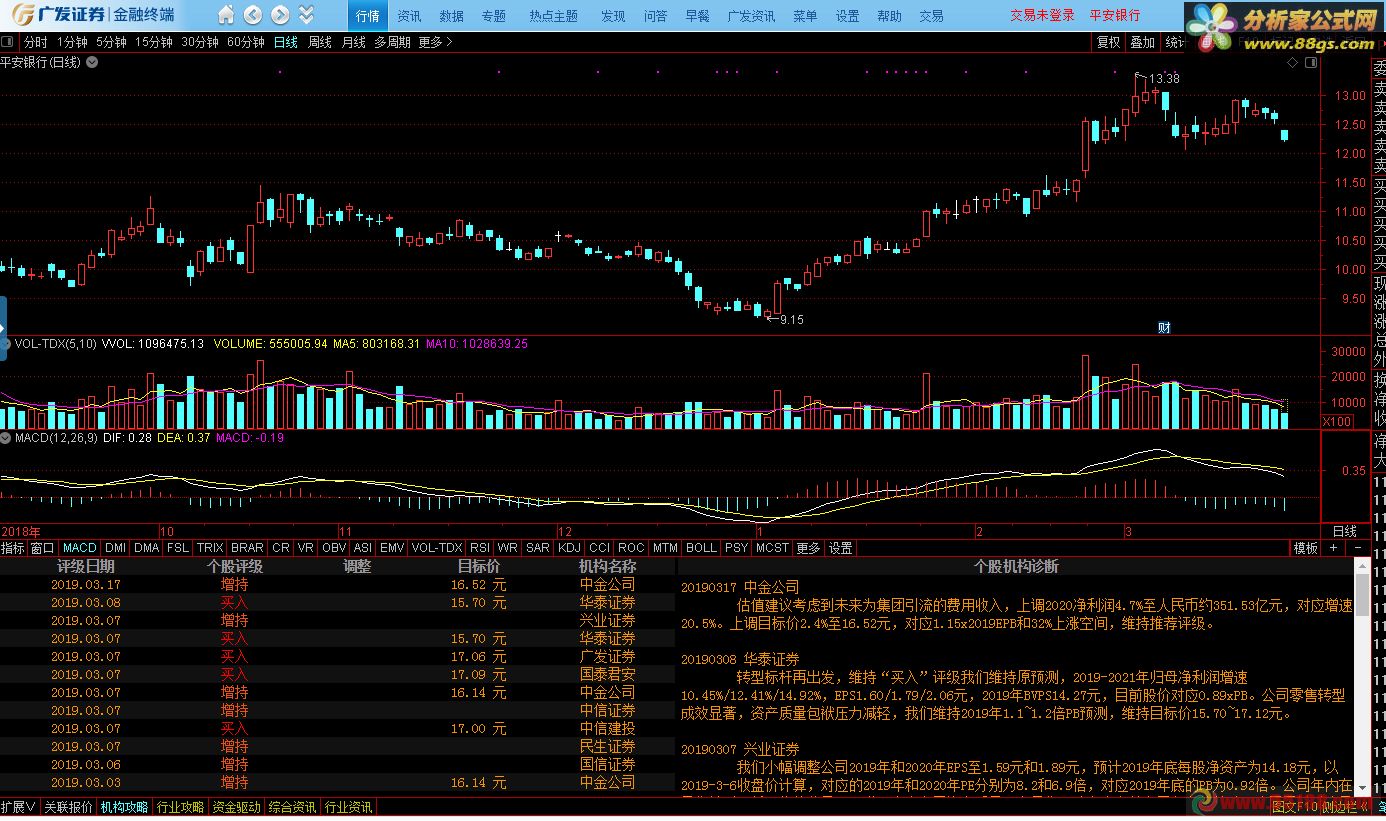Open the VOL-TDX indicator dropdown arrow
The height and width of the screenshot is (821, 1386).
pyautogui.click(x=6, y=343)
